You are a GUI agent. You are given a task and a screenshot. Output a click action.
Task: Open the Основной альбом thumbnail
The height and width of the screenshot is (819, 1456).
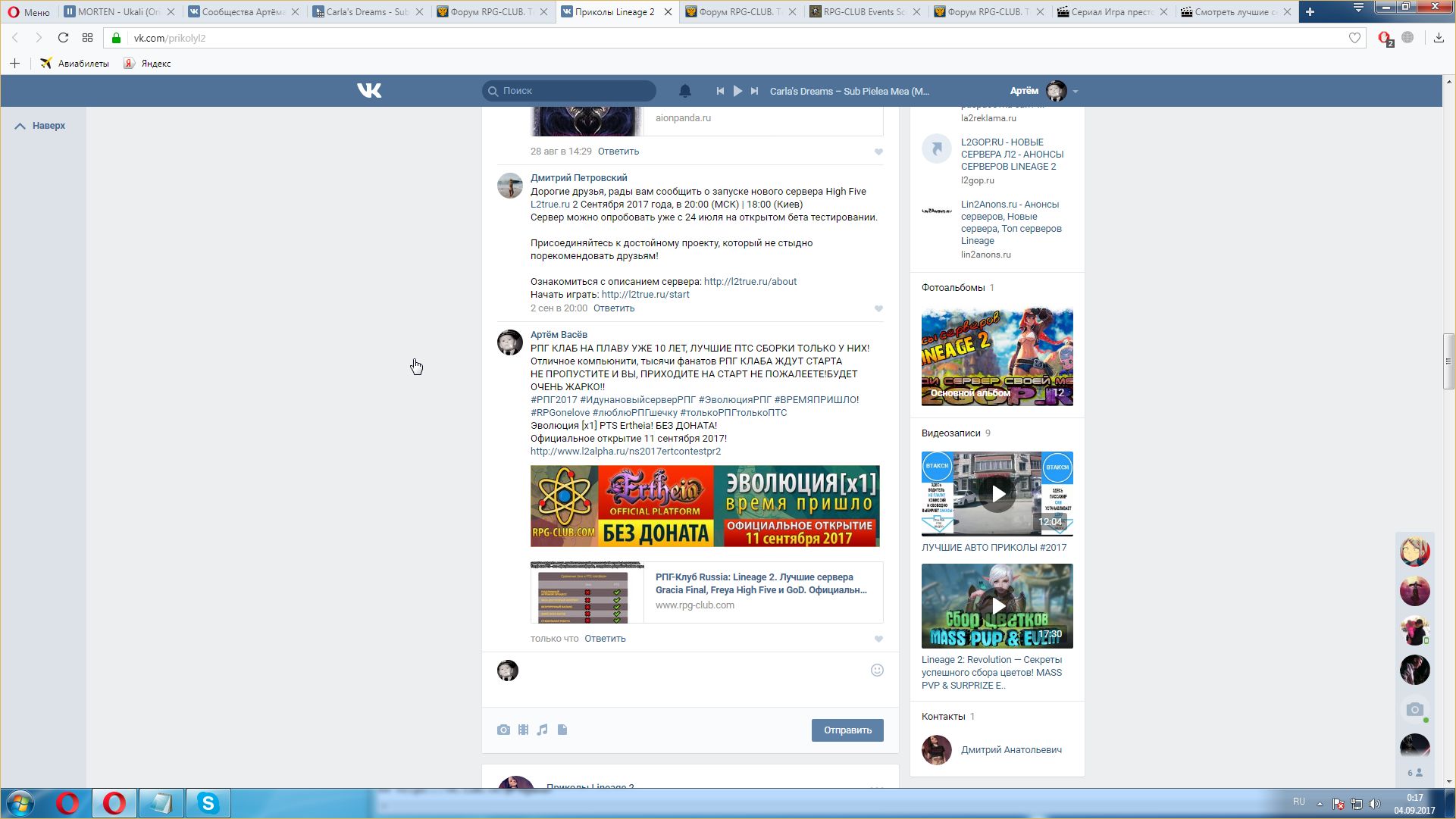tap(997, 357)
